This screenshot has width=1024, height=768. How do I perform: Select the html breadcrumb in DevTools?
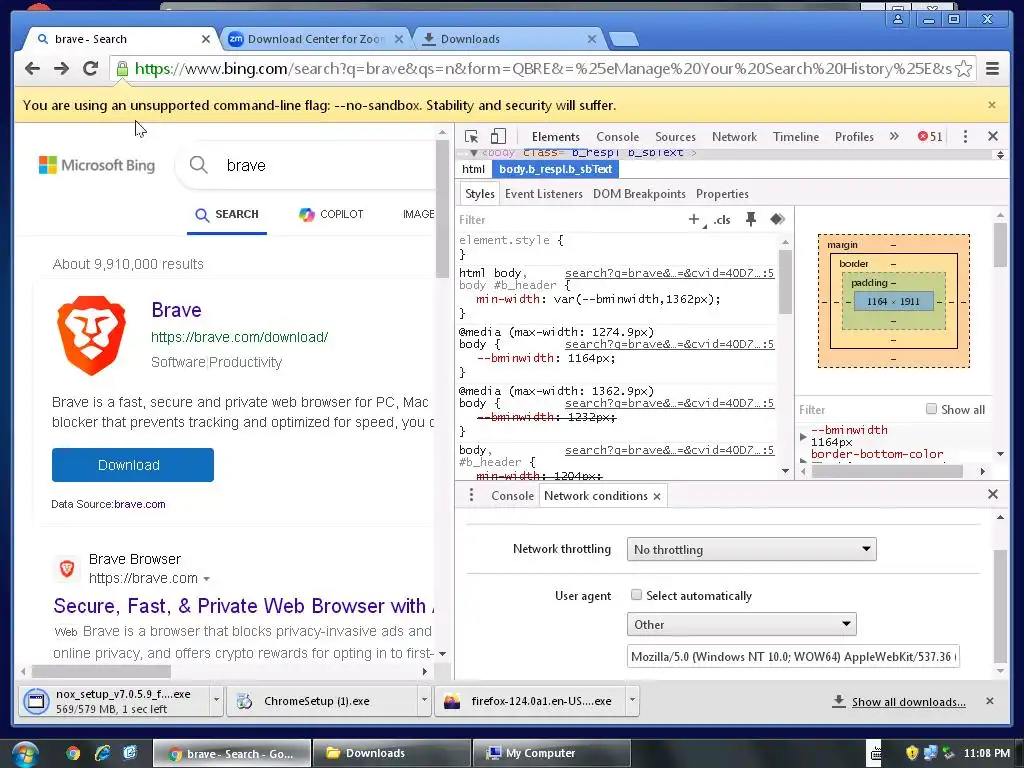click(473, 169)
